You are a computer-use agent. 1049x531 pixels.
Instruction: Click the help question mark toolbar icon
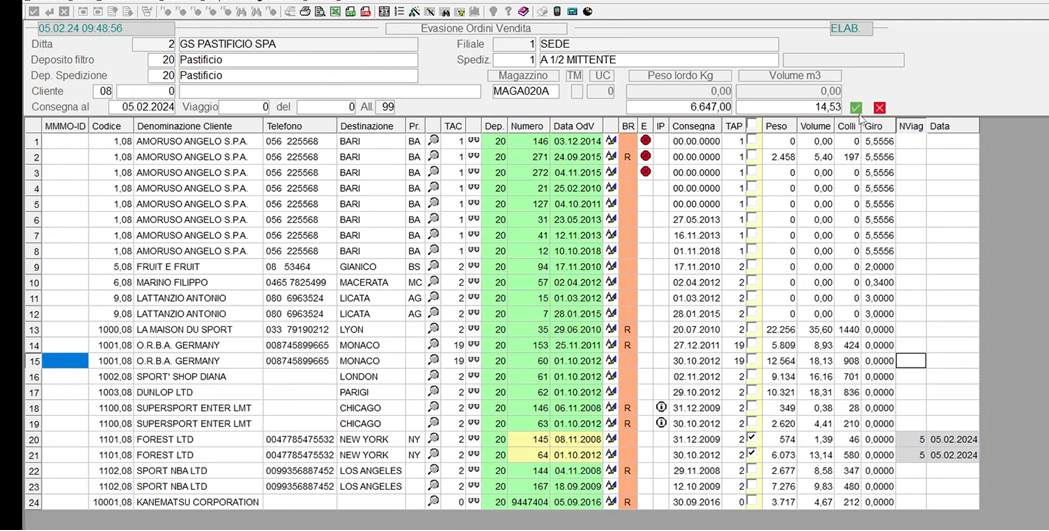(507, 12)
